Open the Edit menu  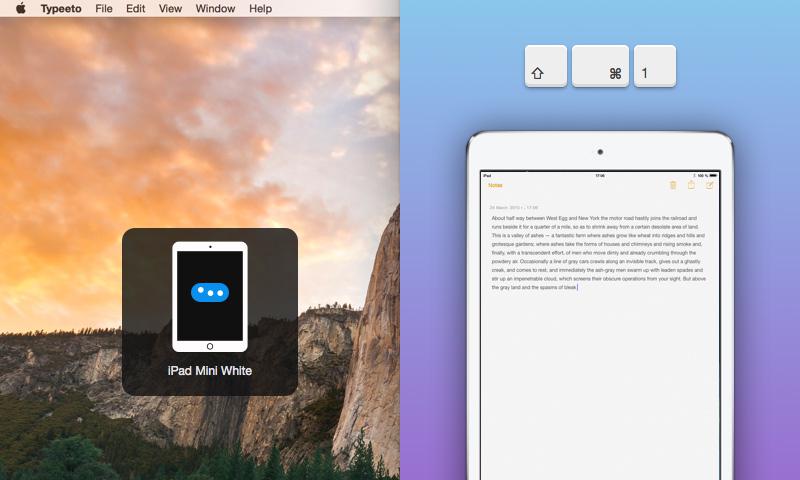coord(135,9)
